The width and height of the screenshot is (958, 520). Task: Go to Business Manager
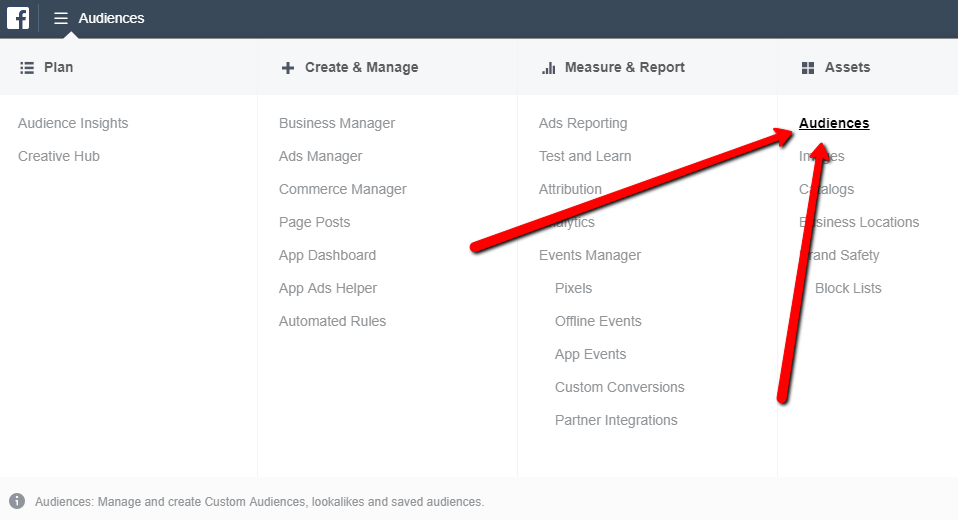pyautogui.click(x=337, y=123)
